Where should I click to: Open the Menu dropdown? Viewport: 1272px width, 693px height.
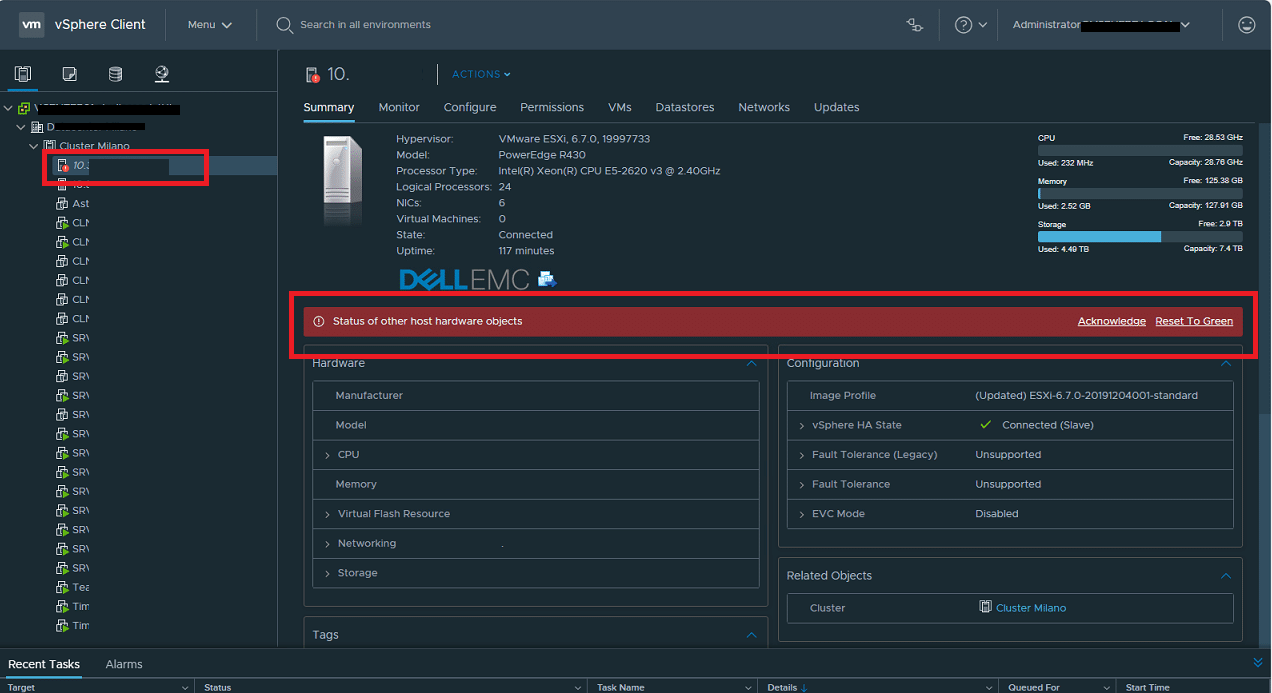click(209, 25)
